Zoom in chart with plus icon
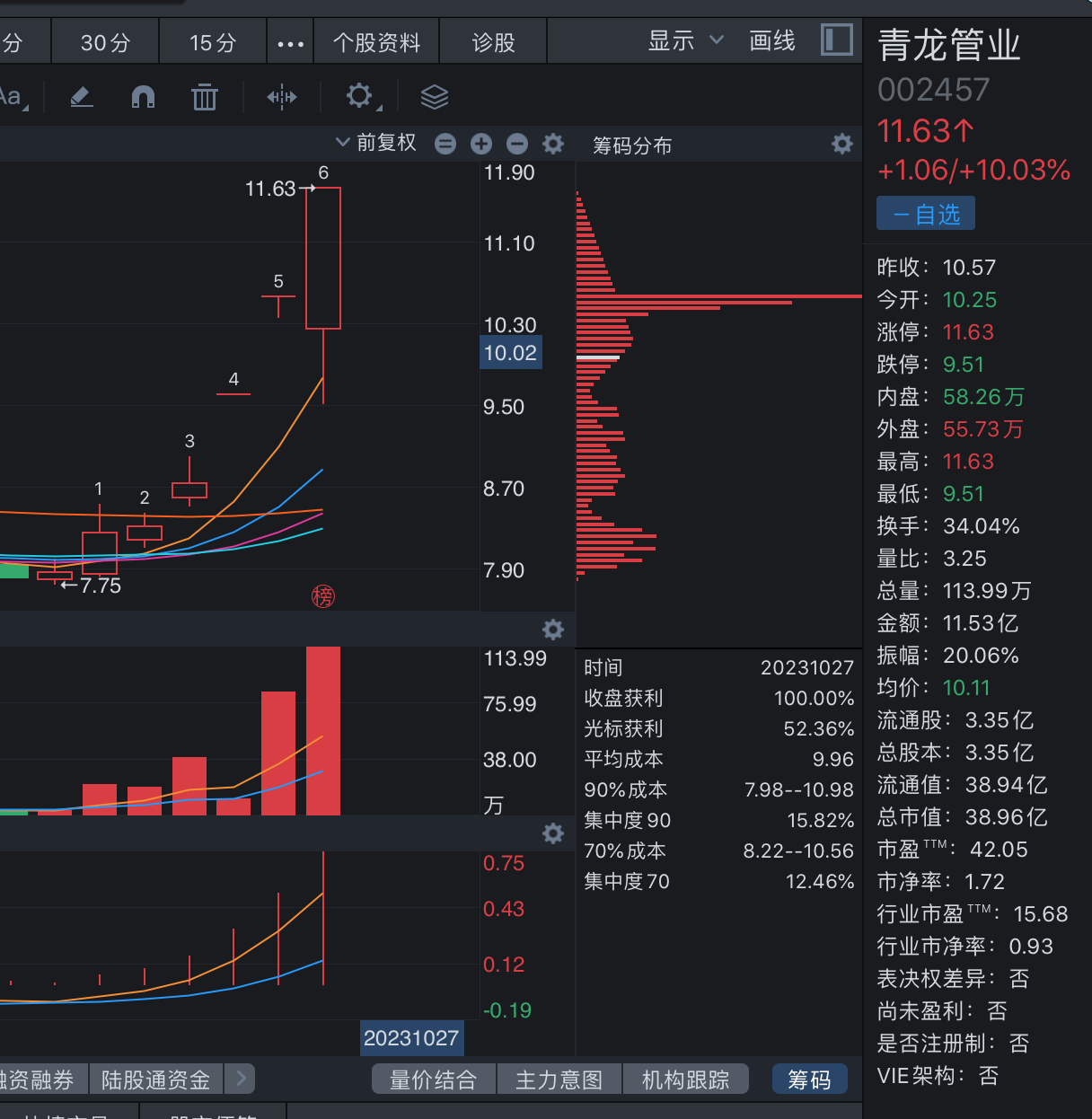 coord(481,144)
